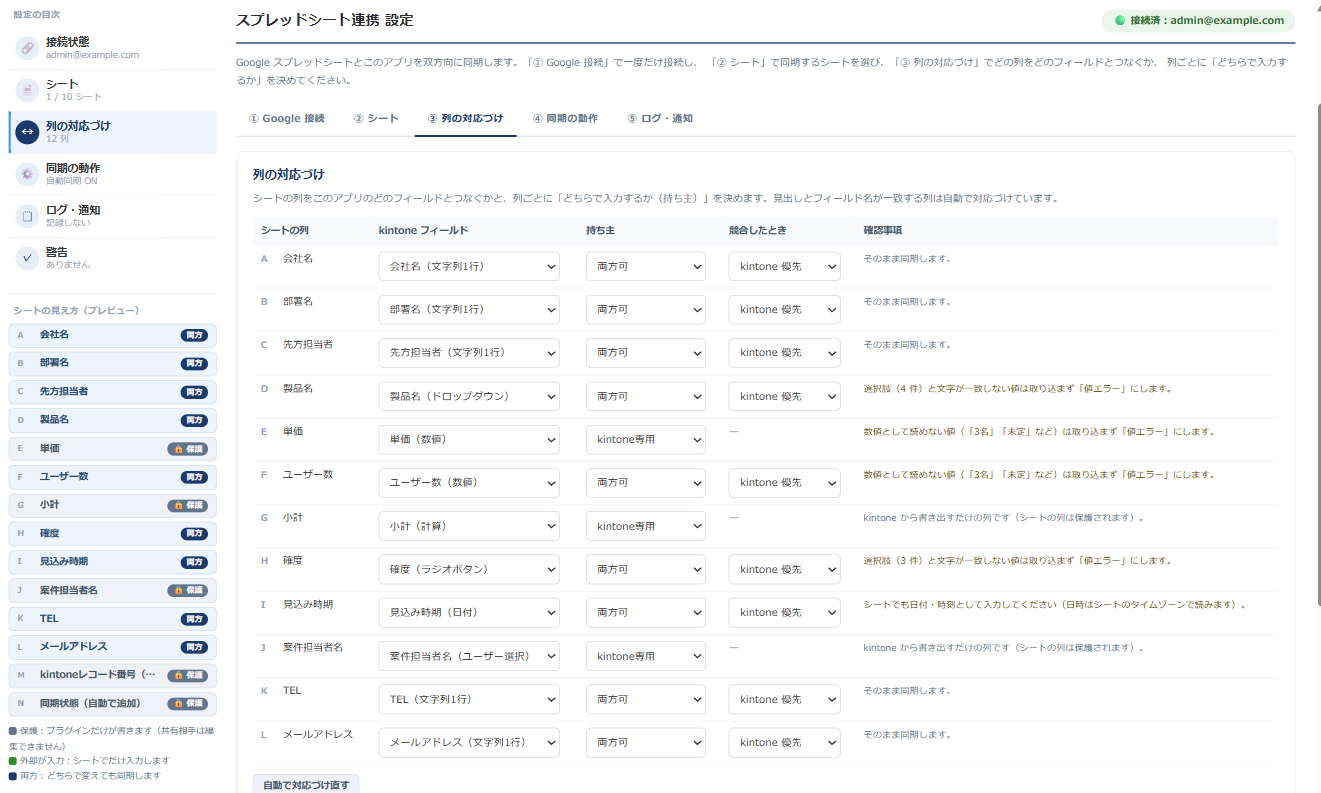The image size is (1321, 793).
Task: Switch to the ② シート tab
Action: pos(376,118)
